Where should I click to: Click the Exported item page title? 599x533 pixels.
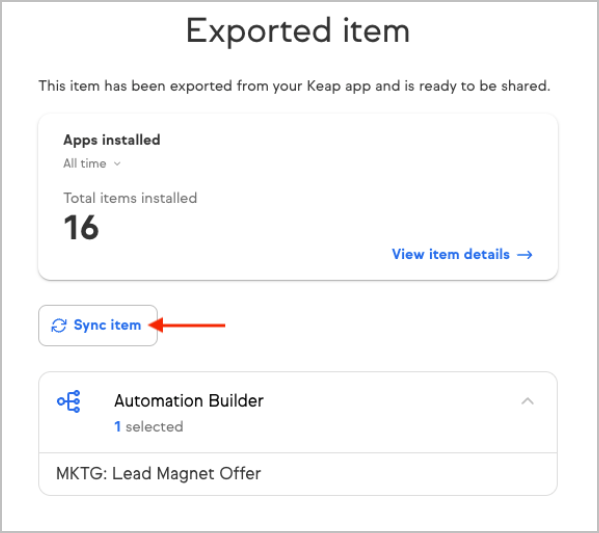[298, 31]
